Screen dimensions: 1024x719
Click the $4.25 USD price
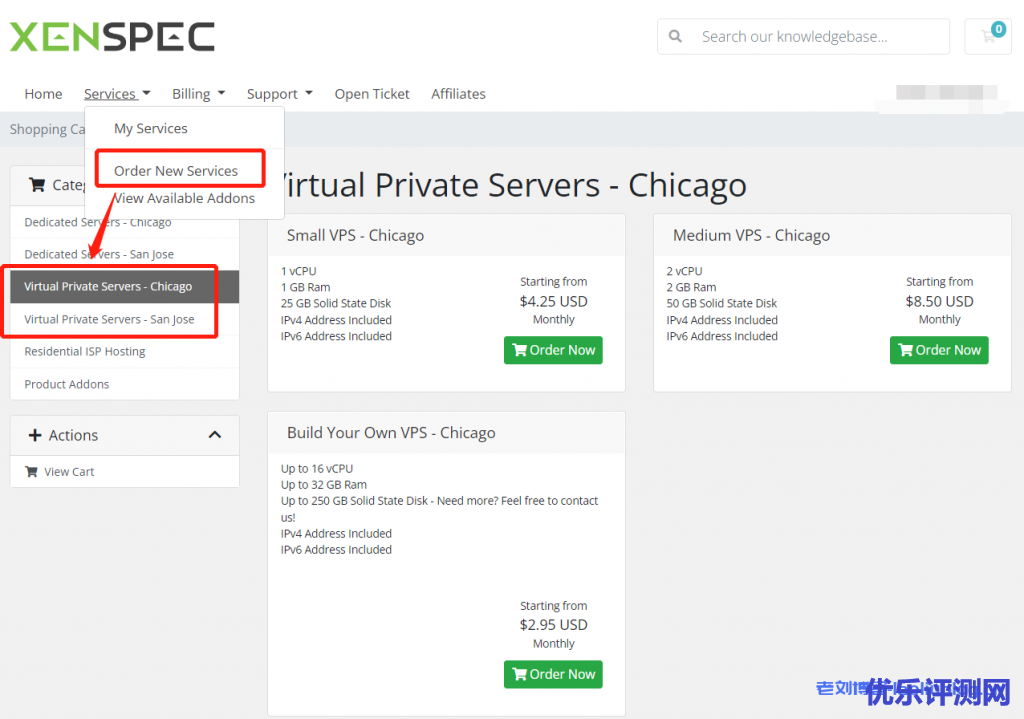tap(553, 301)
